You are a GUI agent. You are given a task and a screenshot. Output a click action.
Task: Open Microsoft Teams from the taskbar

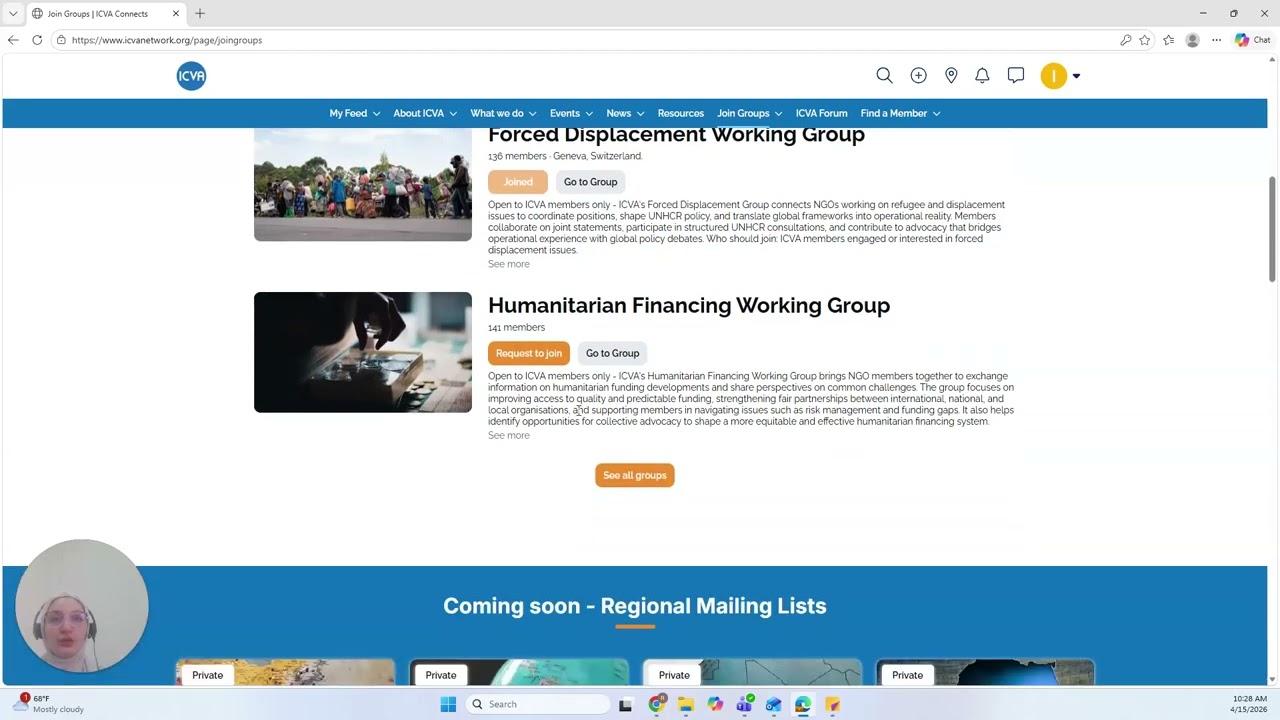tap(744, 704)
